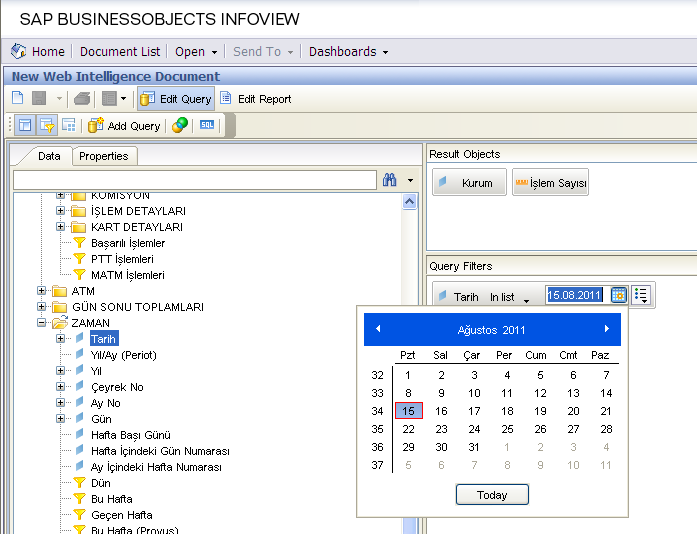Expand the GÜN SONU TOPLAMLARI folder
This screenshot has height=534, width=697.
coord(41,307)
